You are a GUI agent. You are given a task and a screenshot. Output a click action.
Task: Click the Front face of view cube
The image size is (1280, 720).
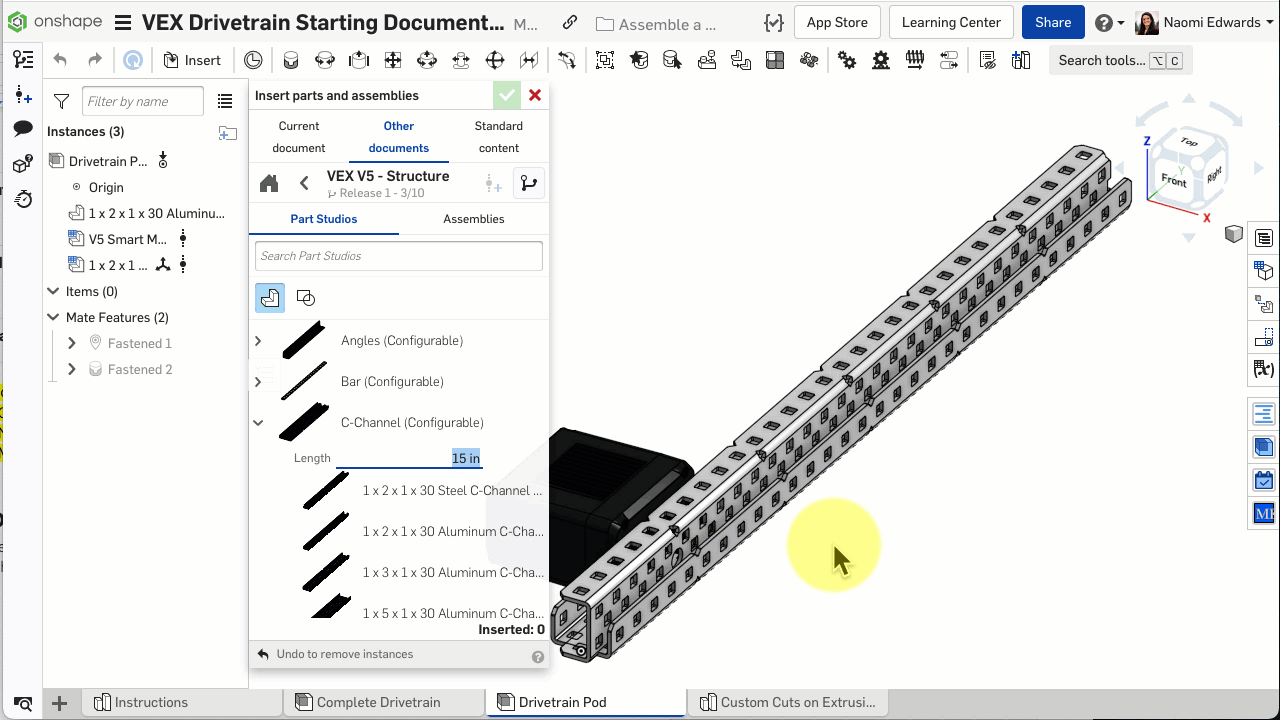pos(1173,181)
